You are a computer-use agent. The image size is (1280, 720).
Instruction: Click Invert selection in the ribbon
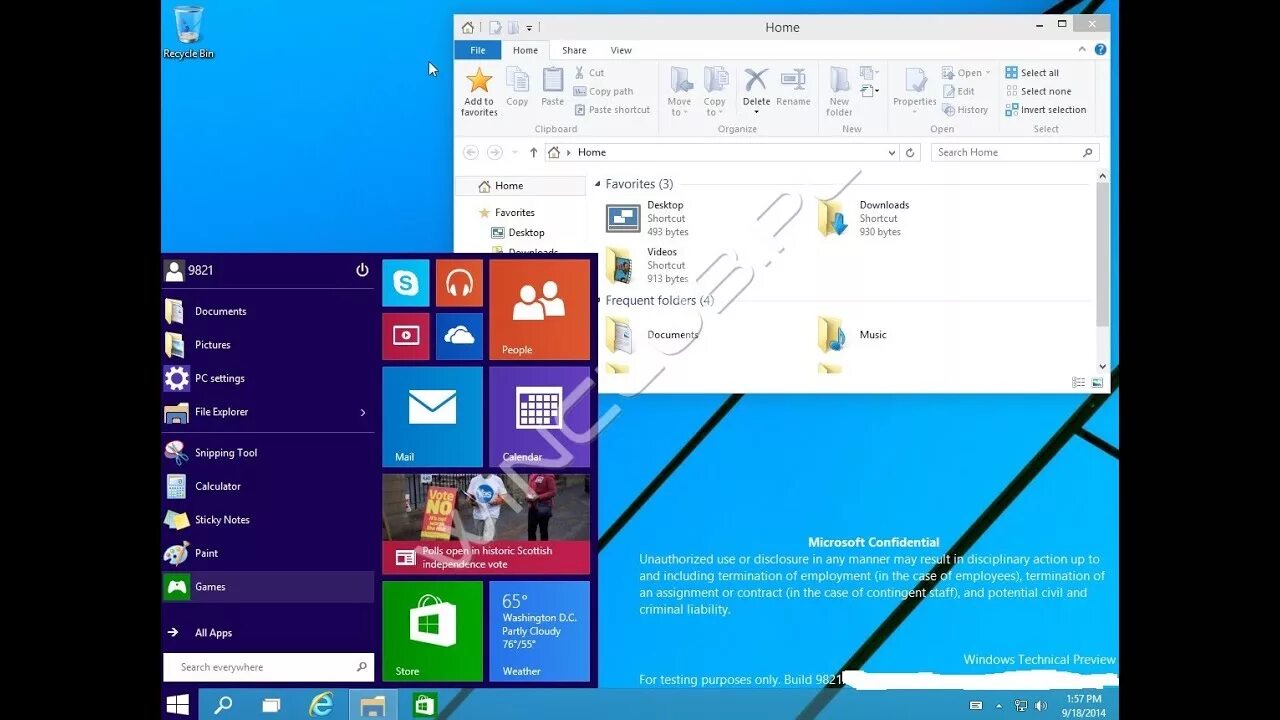(1046, 110)
